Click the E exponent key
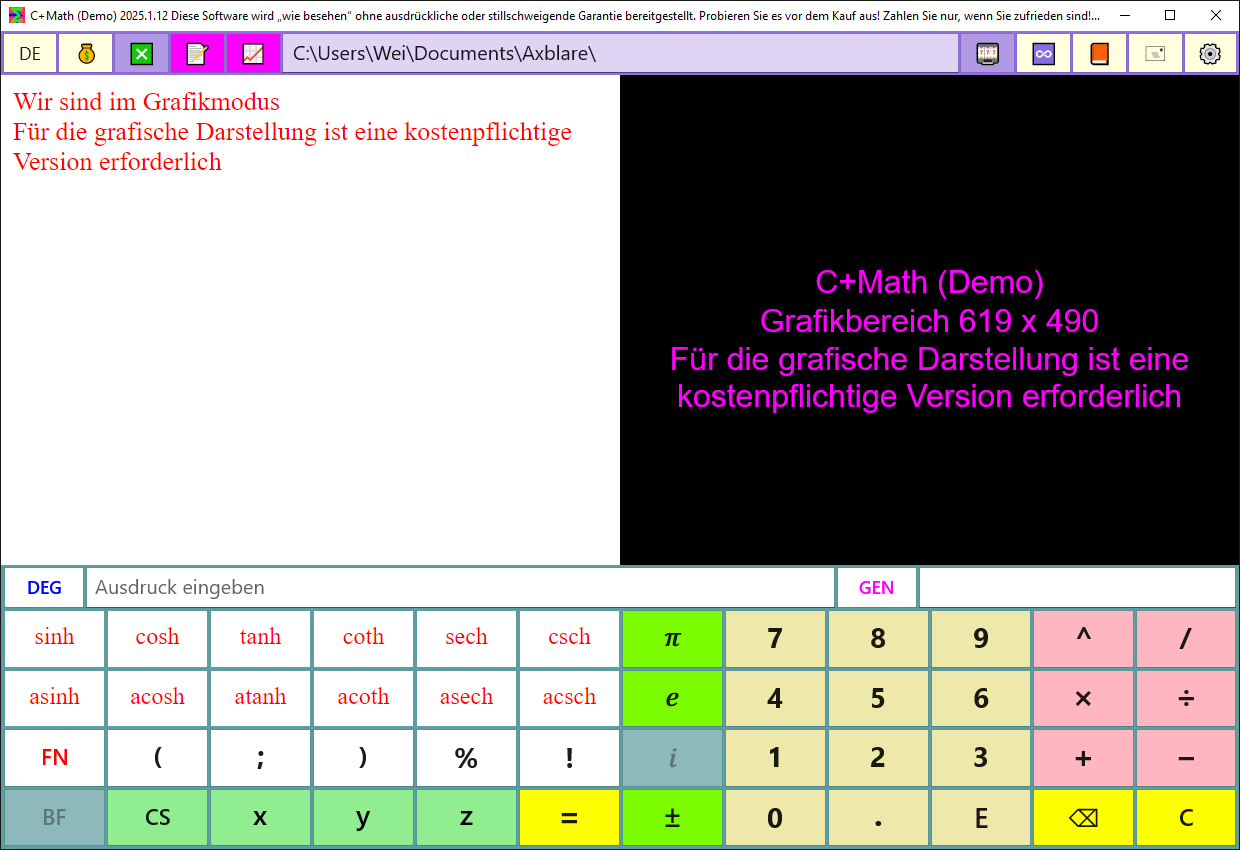This screenshot has width=1240, height=850. (981, 818)
